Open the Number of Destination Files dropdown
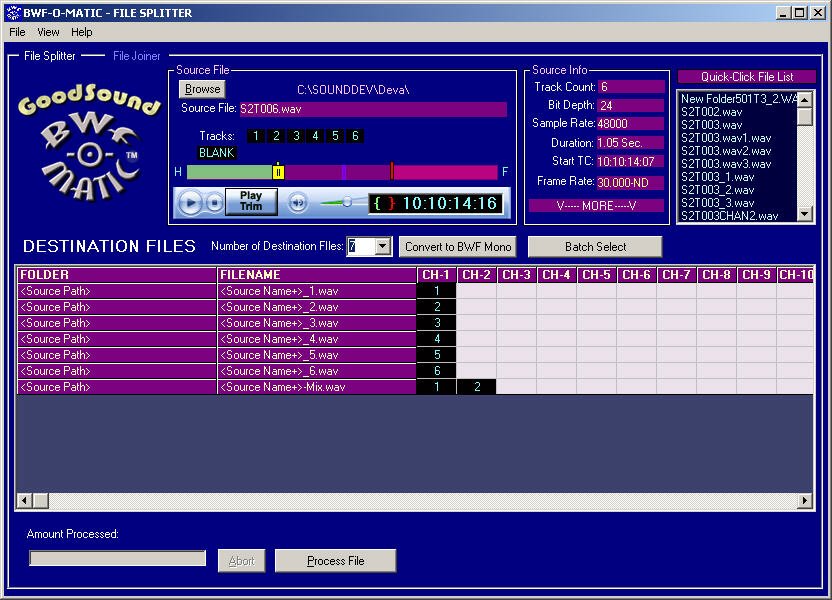 (383, 246)
